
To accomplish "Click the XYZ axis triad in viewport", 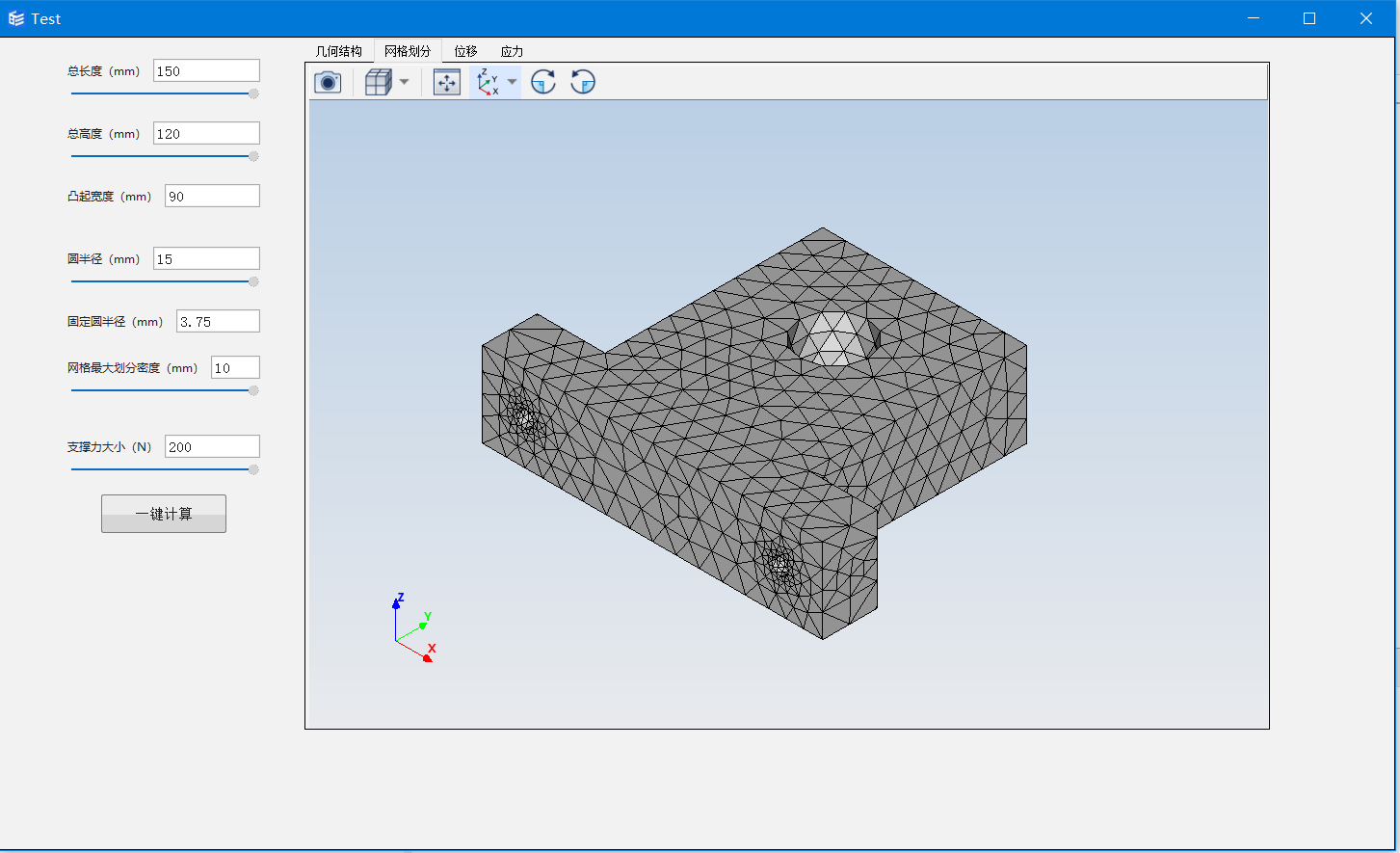I will pos(414,627).
